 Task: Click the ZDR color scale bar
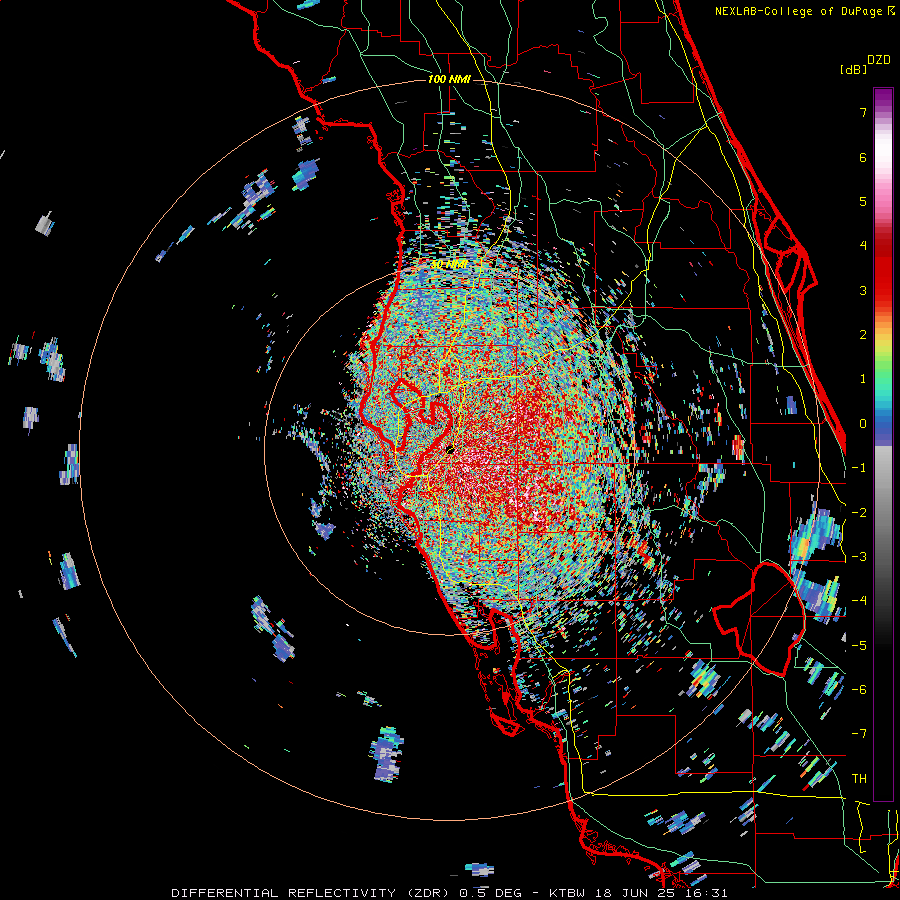883,444
